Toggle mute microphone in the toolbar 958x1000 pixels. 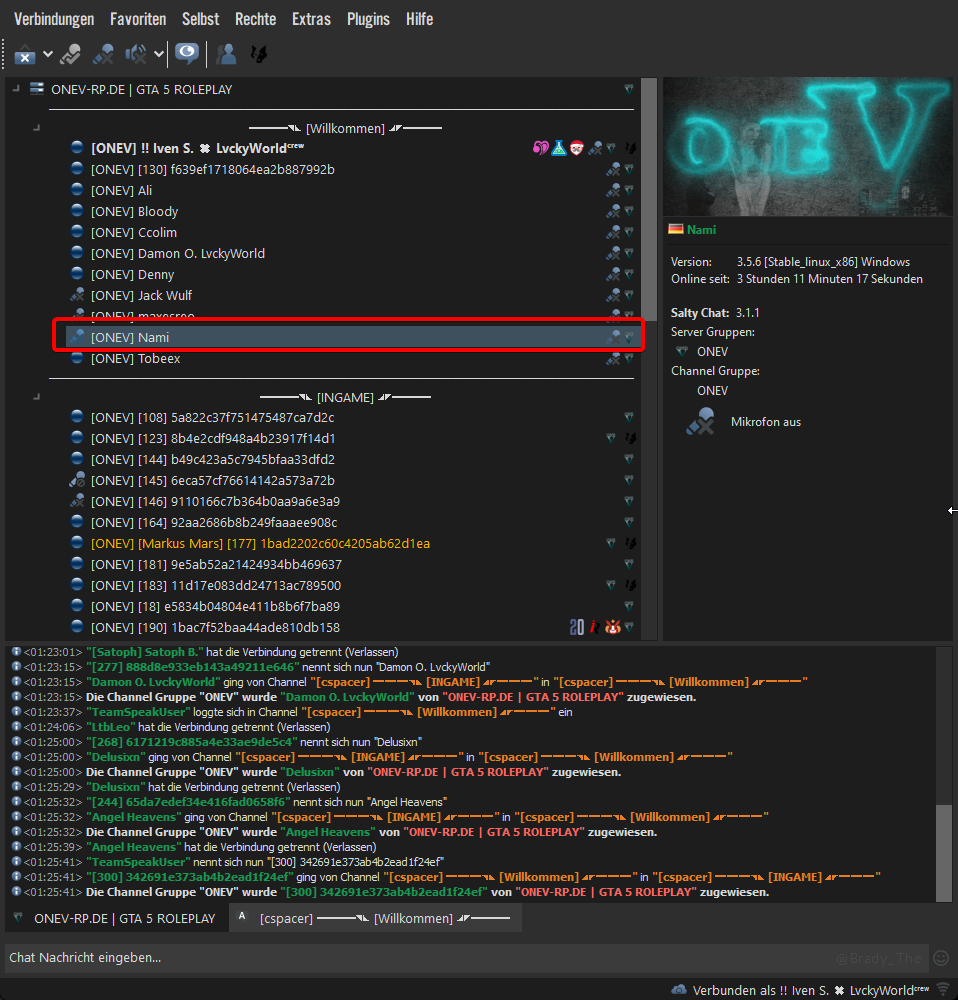(103, 54)
